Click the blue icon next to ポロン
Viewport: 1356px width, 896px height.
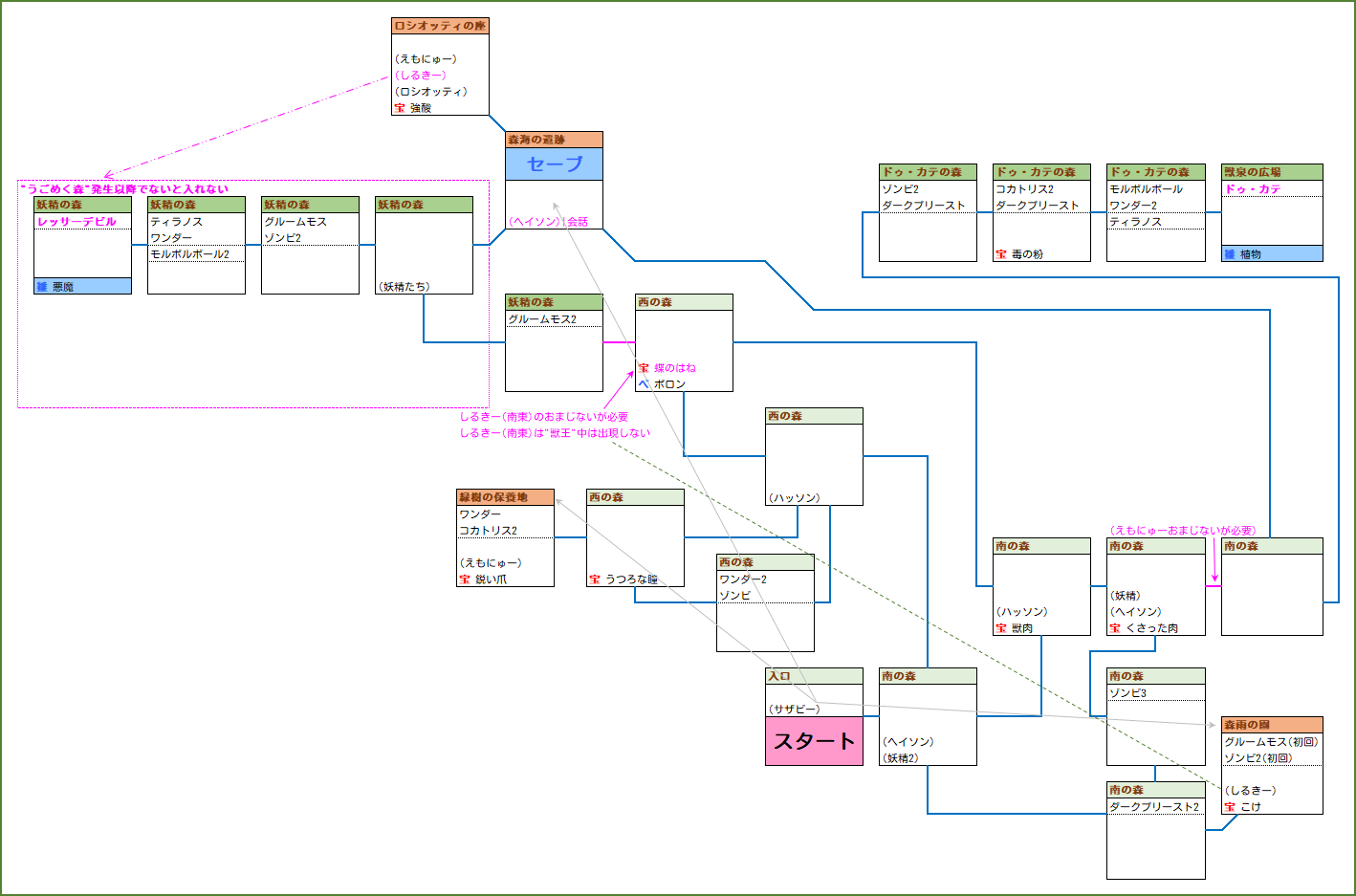[644, 384]
